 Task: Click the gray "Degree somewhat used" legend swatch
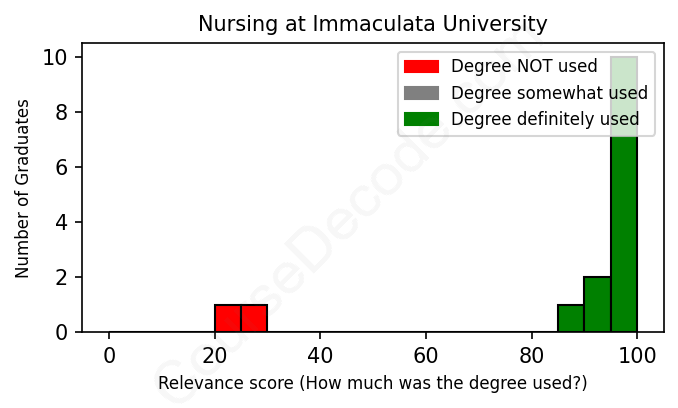pyautogui.click(x=421, y=93)
